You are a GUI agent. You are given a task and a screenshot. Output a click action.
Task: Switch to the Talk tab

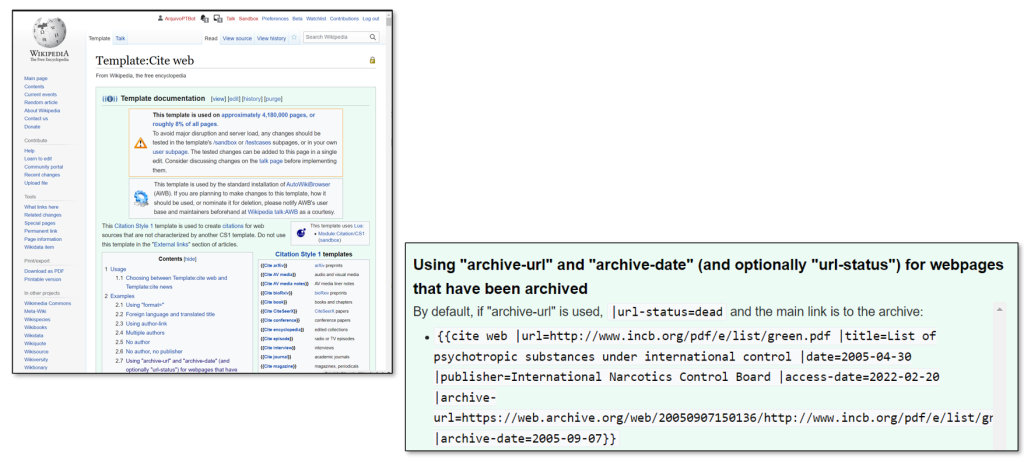120,39
